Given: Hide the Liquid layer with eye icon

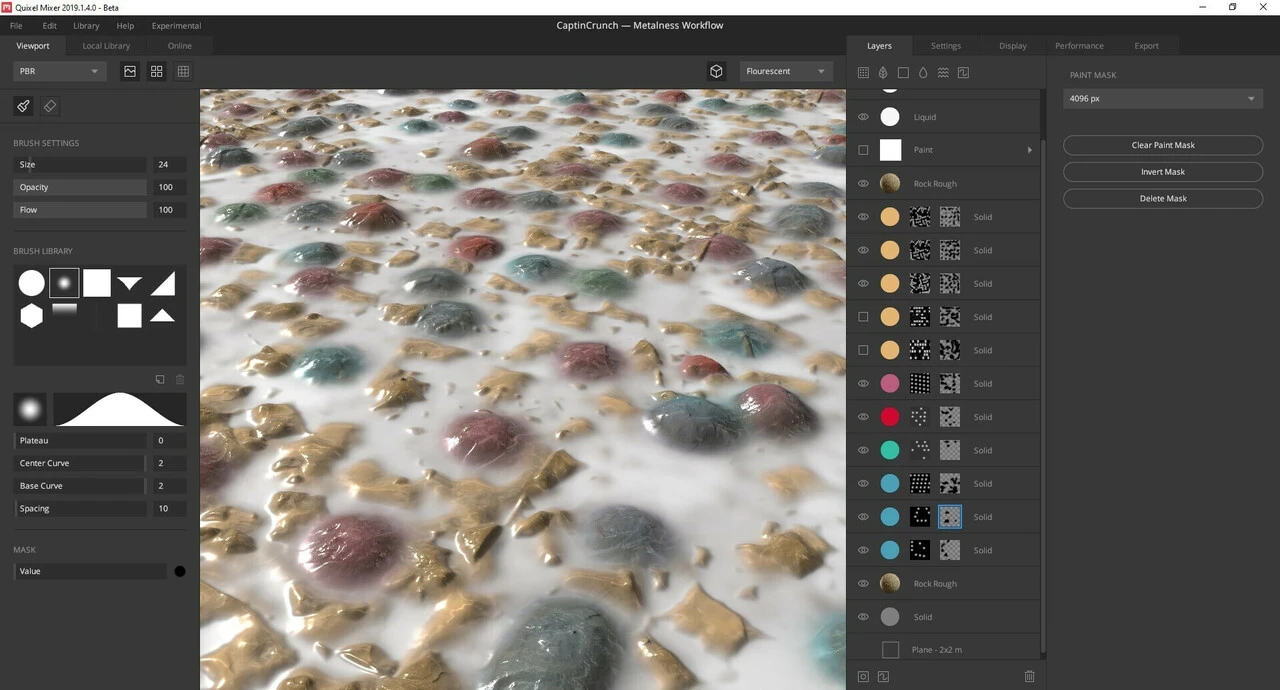Looking at the screenshot, I should (x=863, y=117).
